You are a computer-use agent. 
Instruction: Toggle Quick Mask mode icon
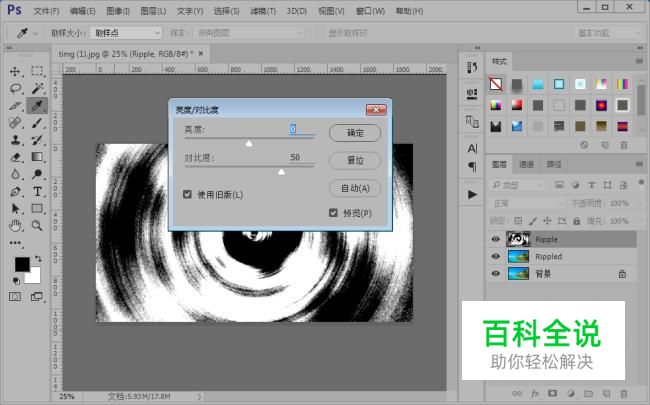pos(15,297)
